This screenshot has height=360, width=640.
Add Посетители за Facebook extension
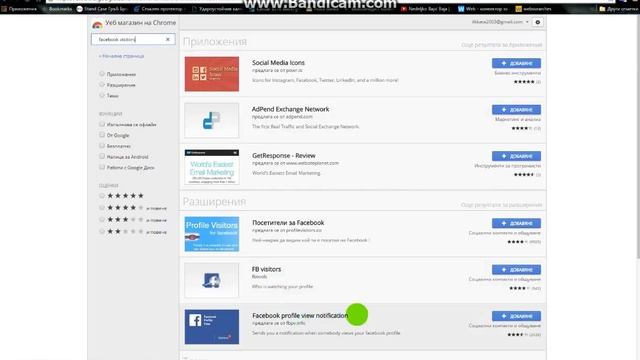(516, 223)
